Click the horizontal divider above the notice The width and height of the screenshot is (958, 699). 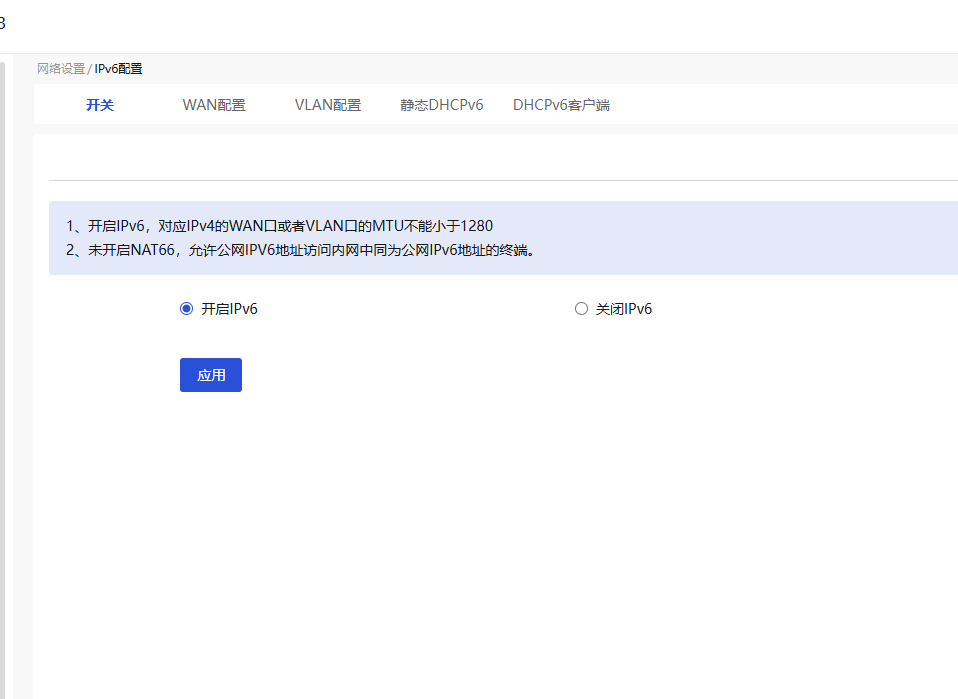(500, 180)
